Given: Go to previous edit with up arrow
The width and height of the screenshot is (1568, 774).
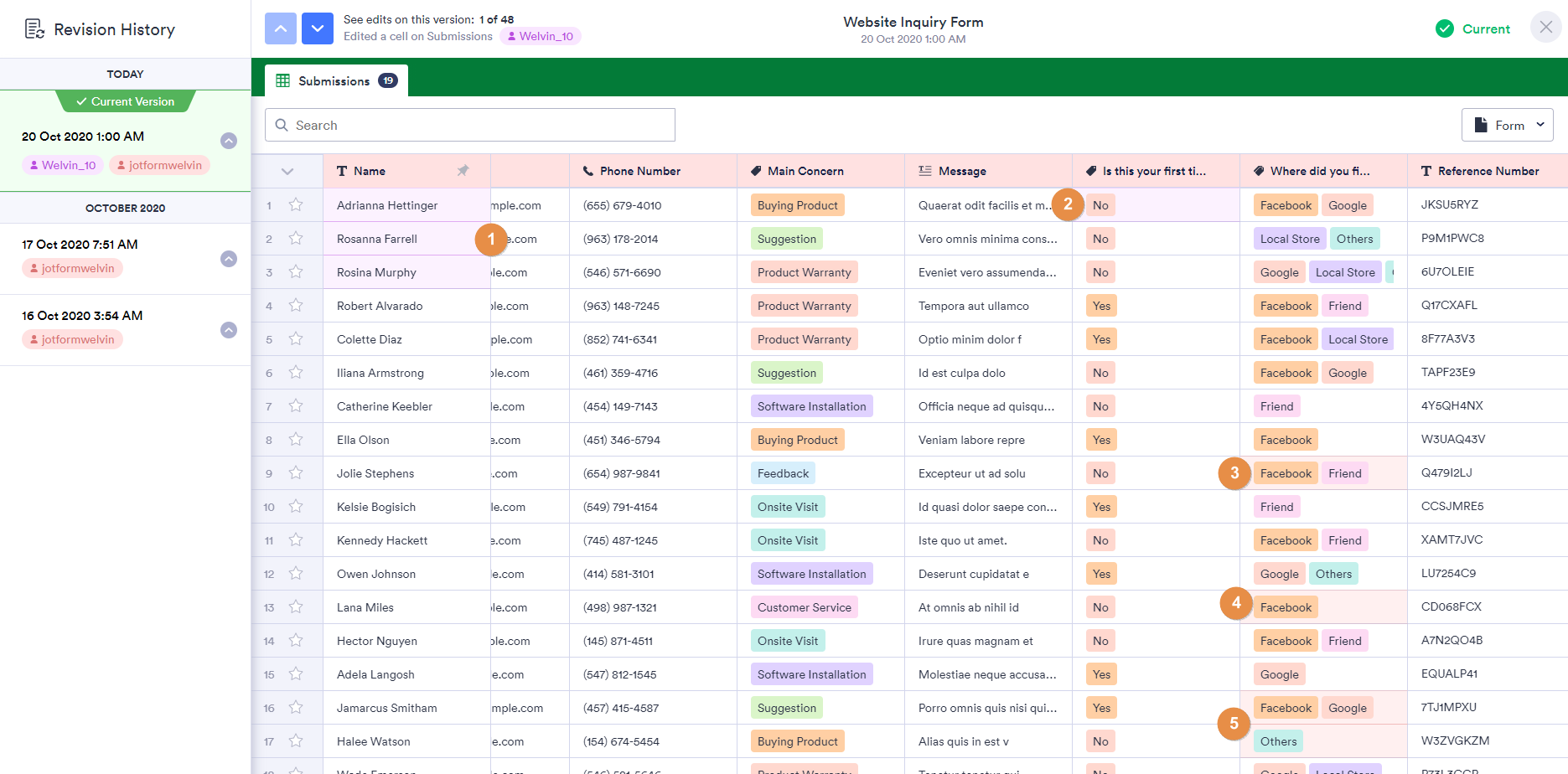Looking at the screenshot, I should pos(281,28).
